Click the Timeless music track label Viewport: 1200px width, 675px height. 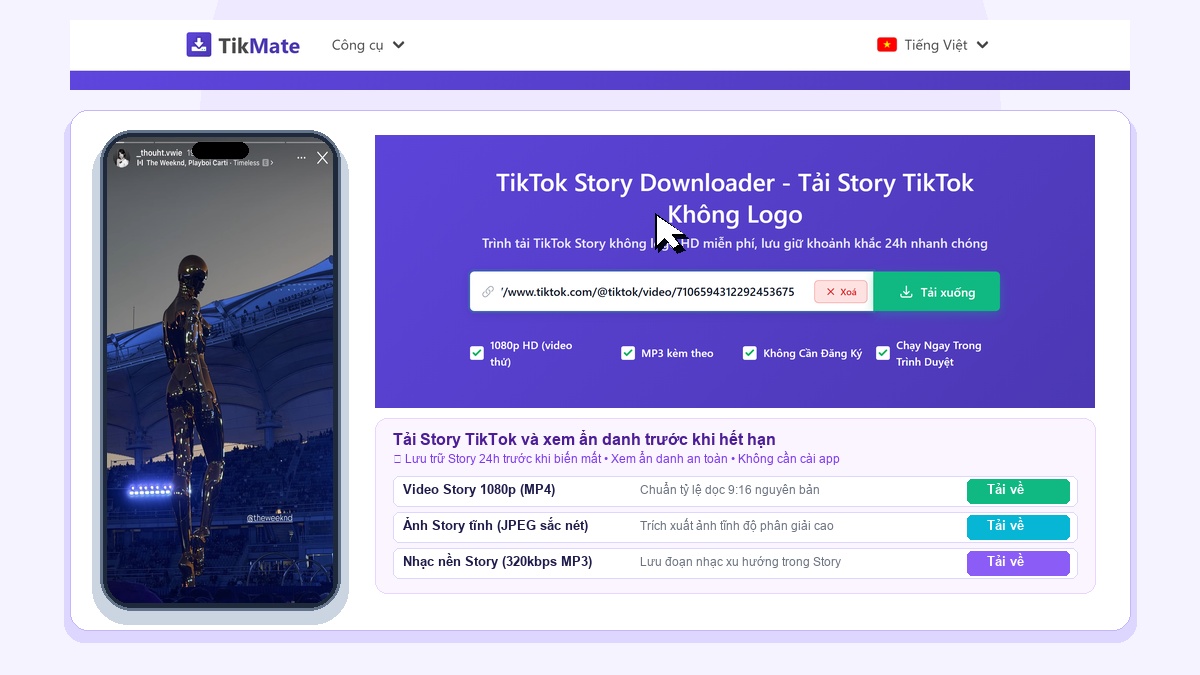[204, 163]
